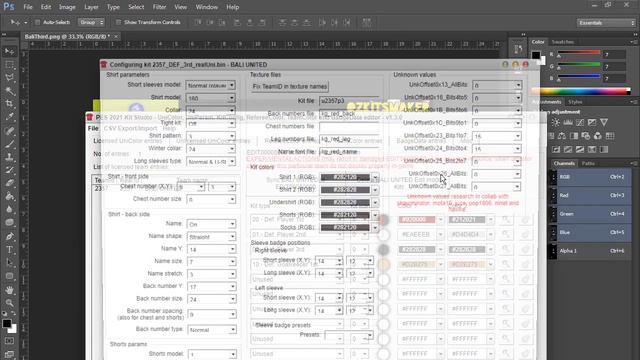Open the Window menu
The width and height of the screenshot is (640, 360).
click(x=207, y=7)
